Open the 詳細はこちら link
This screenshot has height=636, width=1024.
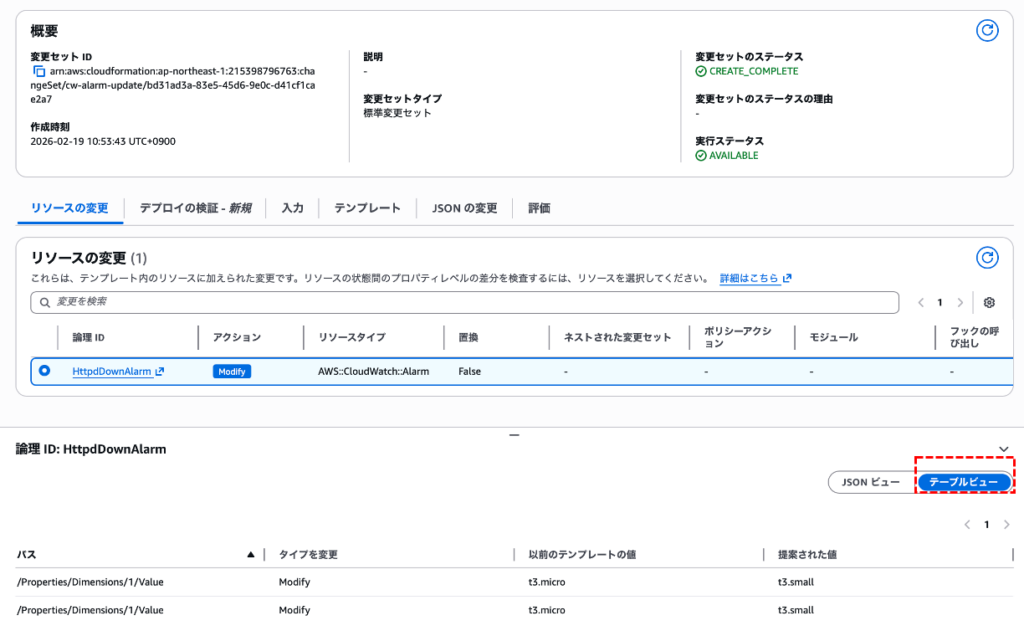point(750,278)
